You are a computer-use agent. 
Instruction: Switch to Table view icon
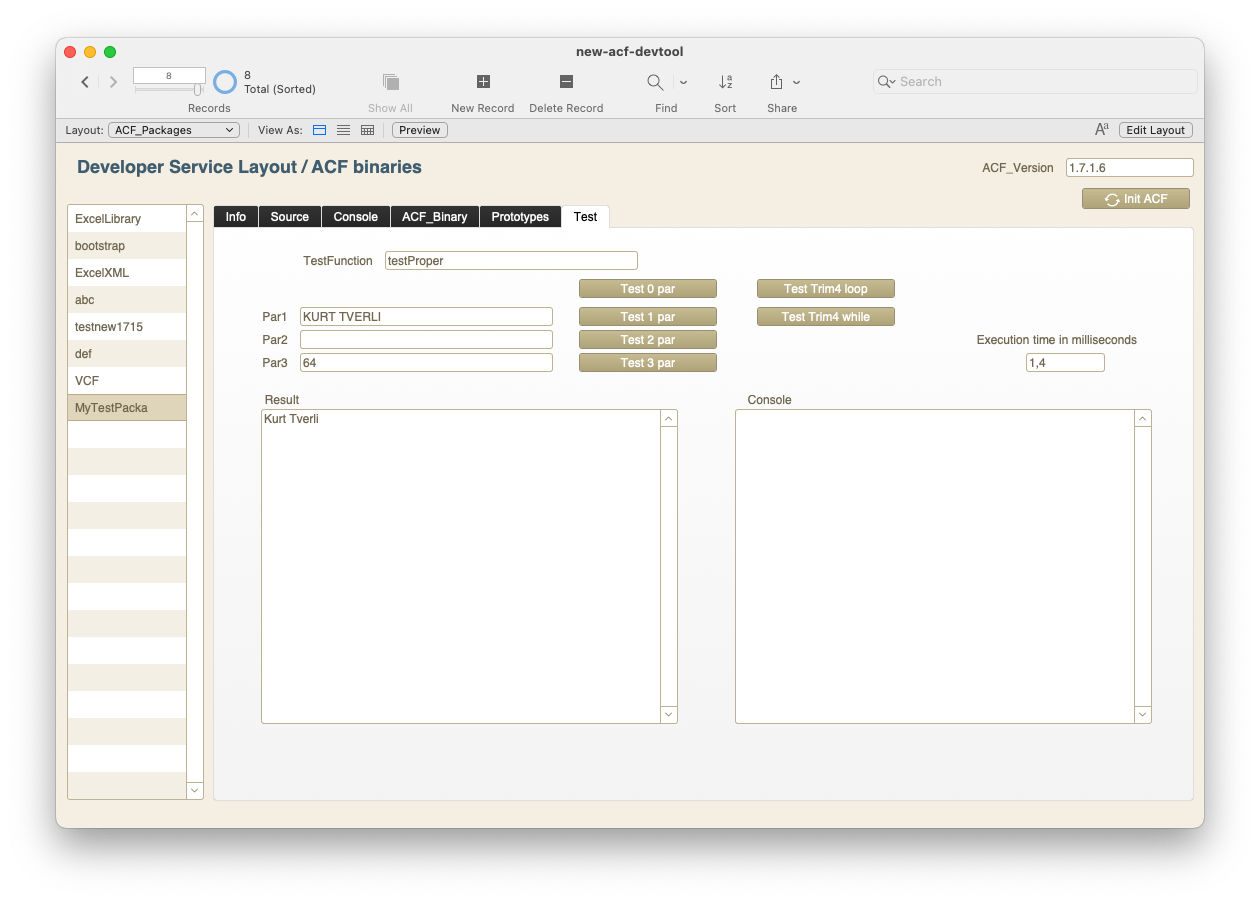(x=367, y=130)
